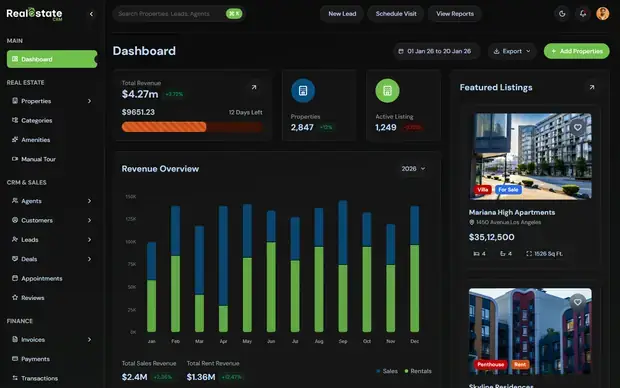Open the notifications bell

pyautogui.click(x=582, y=14)
